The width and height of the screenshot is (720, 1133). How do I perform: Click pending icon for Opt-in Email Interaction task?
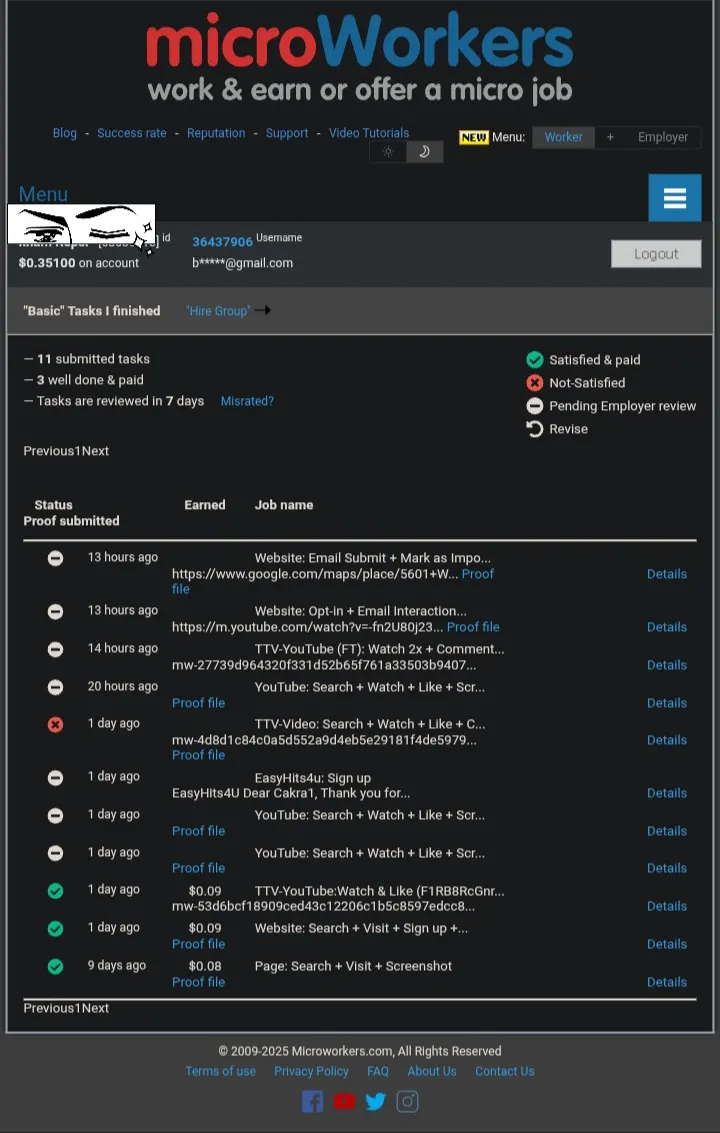click(x=56, y=611)
